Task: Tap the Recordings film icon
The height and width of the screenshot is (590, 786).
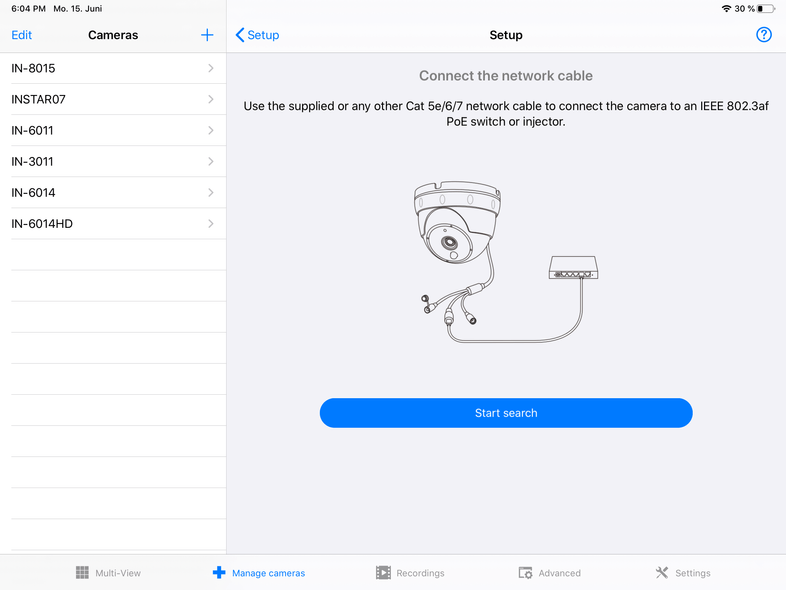Action: [x=383, y=573]
